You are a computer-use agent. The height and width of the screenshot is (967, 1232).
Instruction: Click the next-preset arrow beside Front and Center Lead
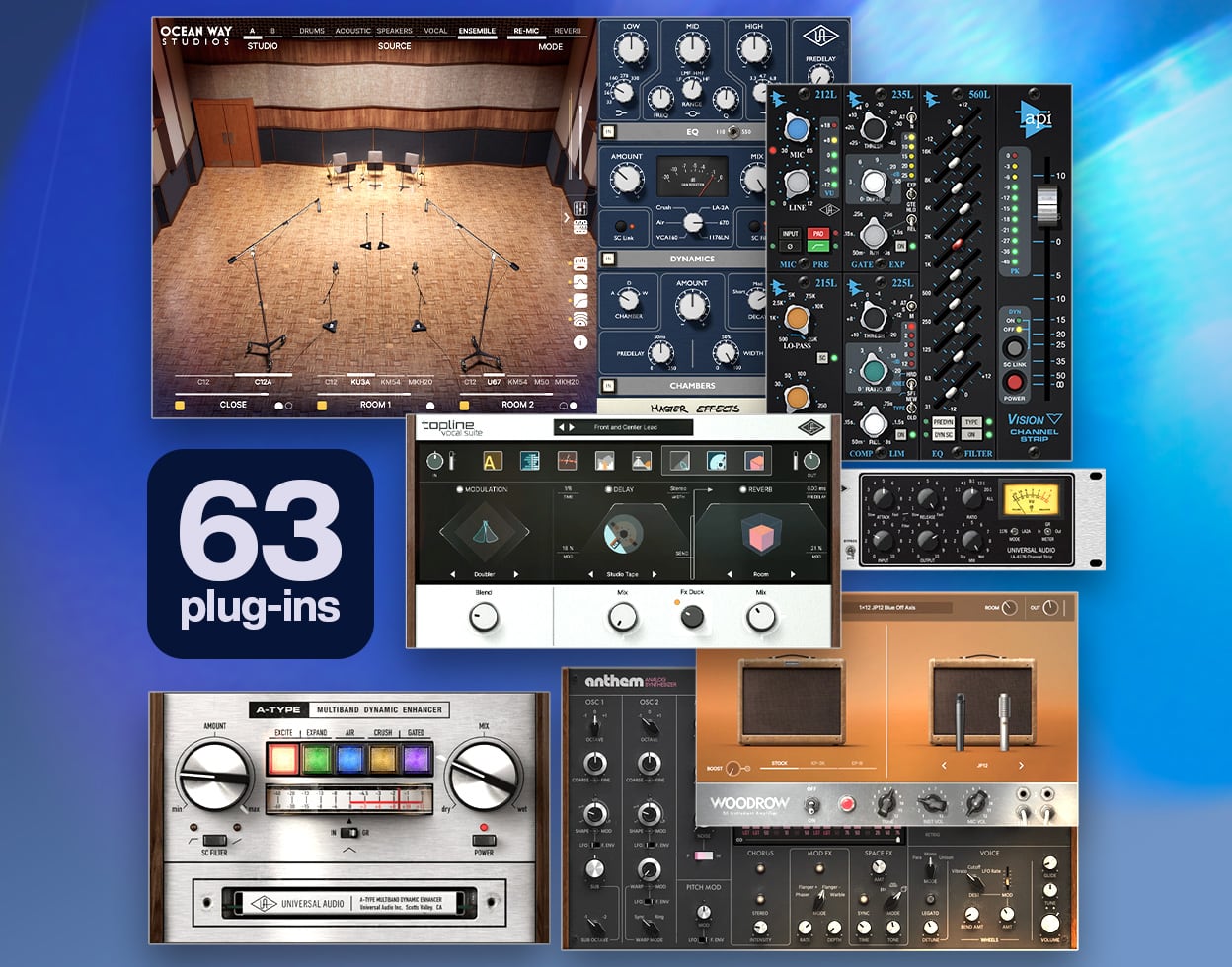coord(572,426)
